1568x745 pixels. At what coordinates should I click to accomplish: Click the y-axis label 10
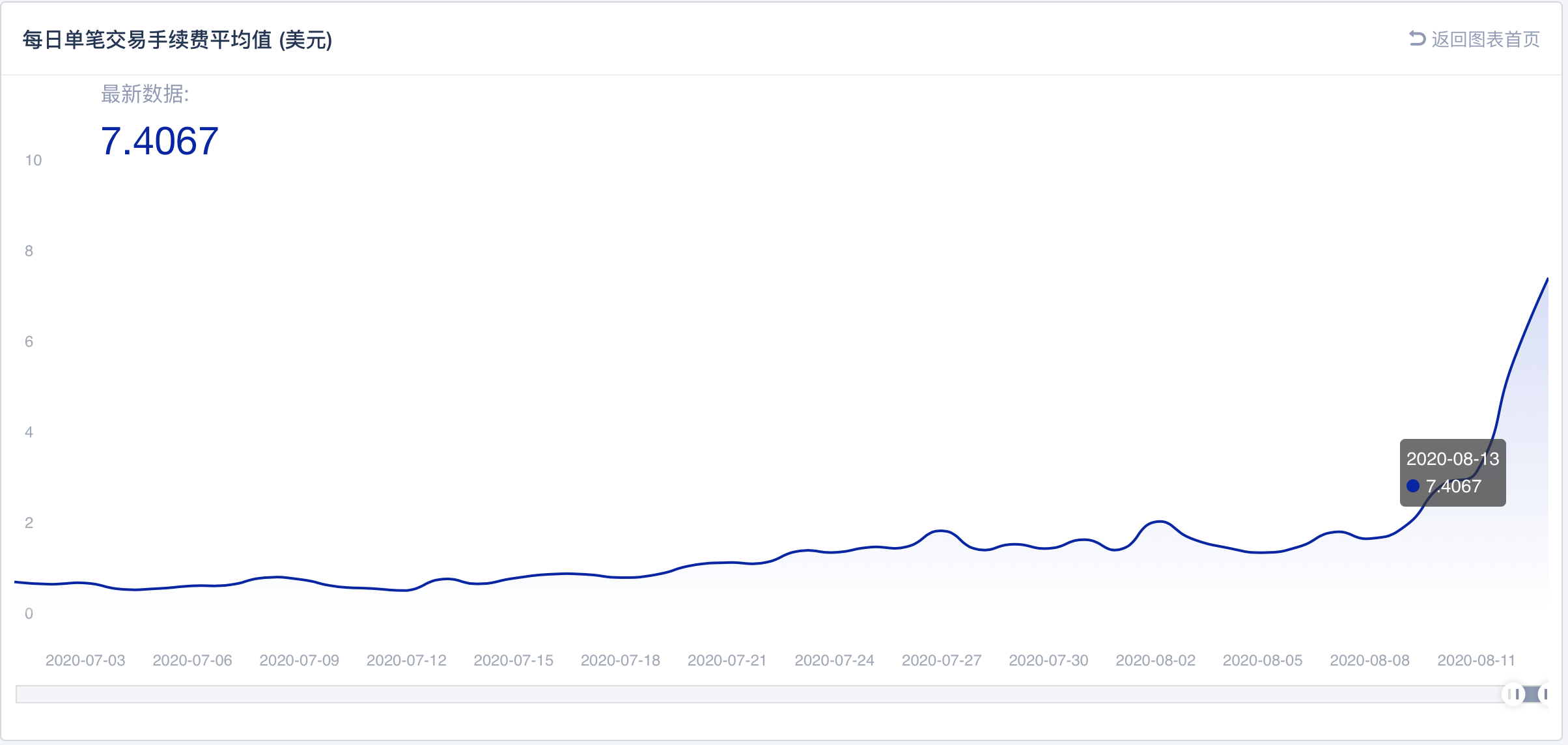tap(33, 160)
